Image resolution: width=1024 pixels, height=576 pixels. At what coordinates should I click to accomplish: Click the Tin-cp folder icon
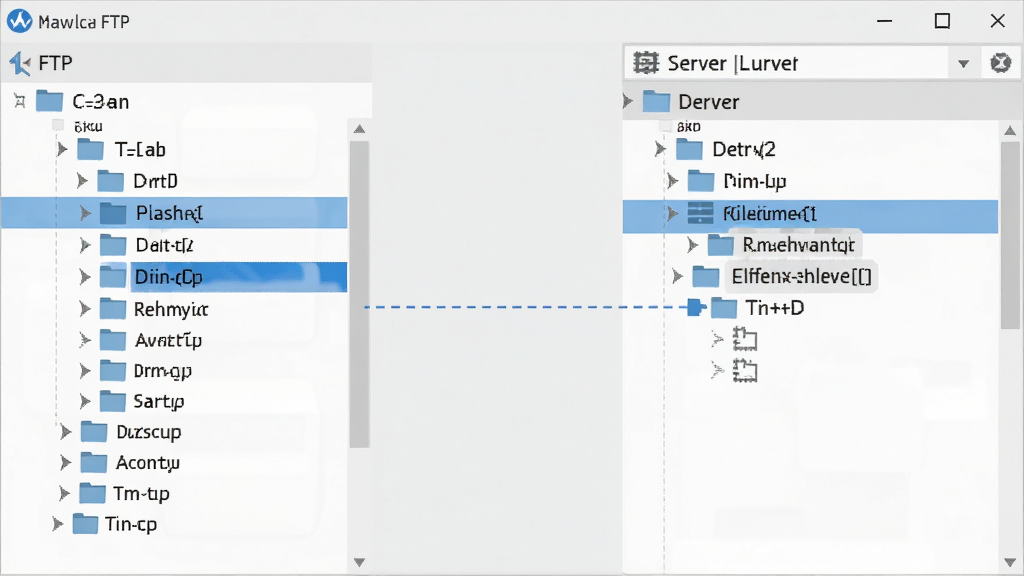tap(85, 524)
